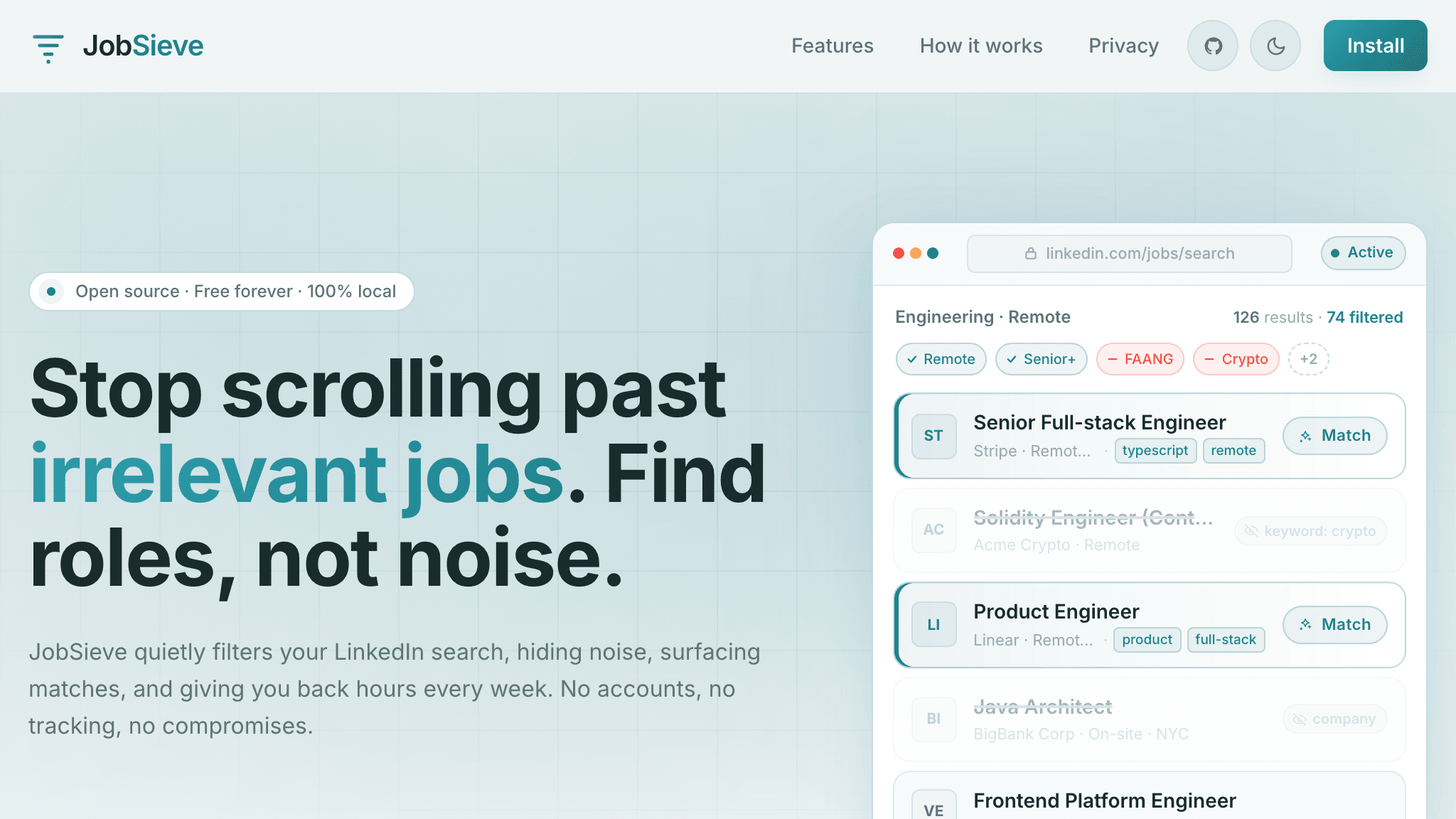Click the LI company avatar for Linear
1456x819 pixels.
coord(933,625)
